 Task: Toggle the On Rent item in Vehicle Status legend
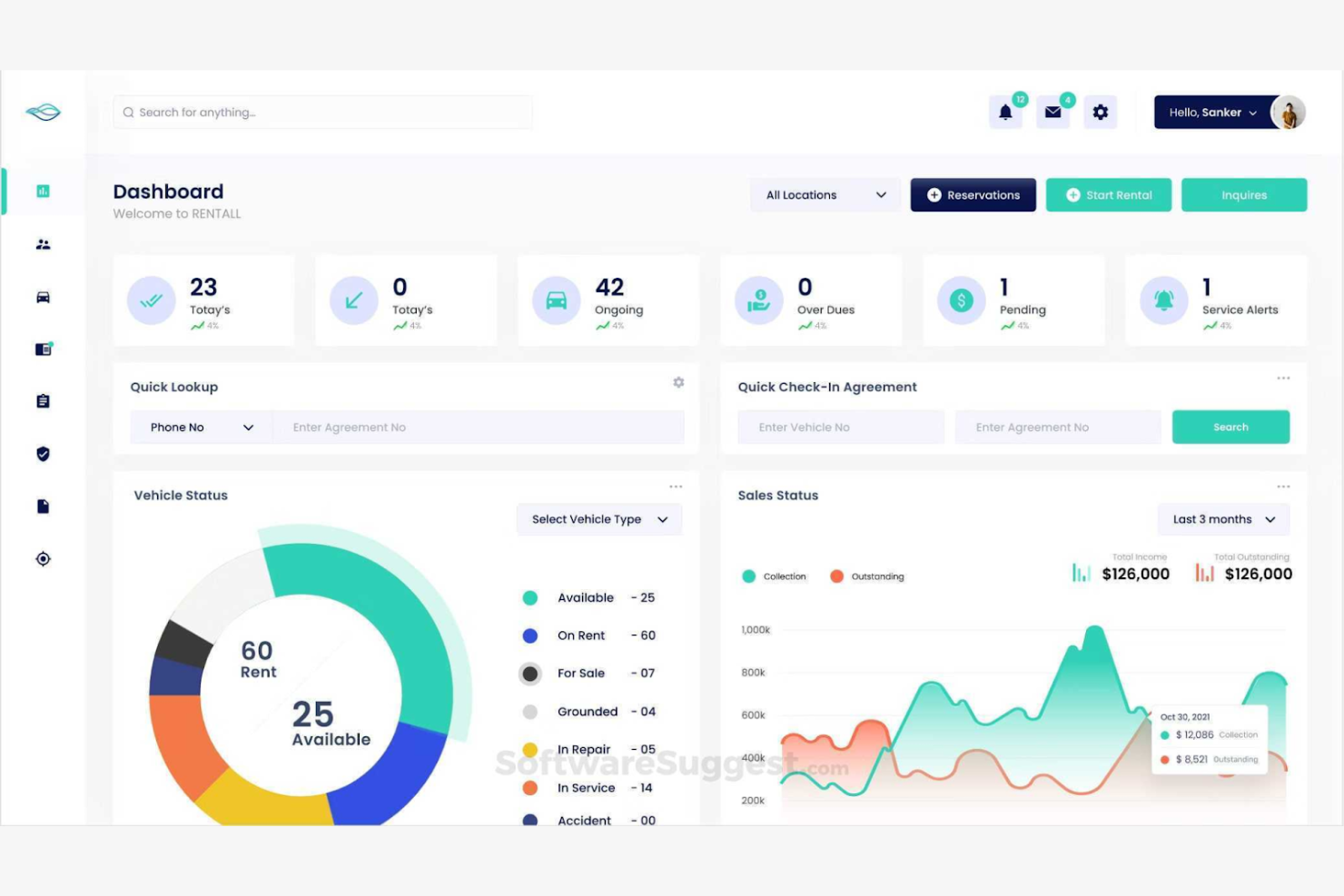(581, 635)
